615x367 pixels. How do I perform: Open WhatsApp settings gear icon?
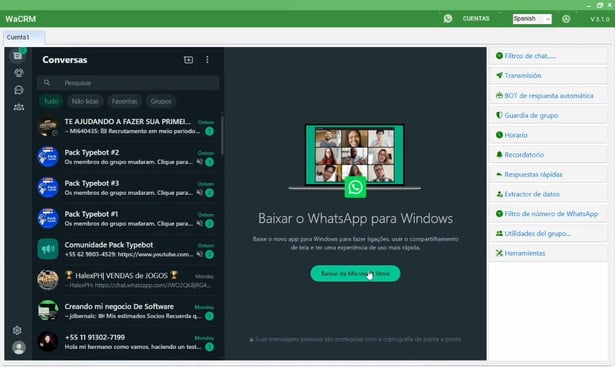(17, 330)
